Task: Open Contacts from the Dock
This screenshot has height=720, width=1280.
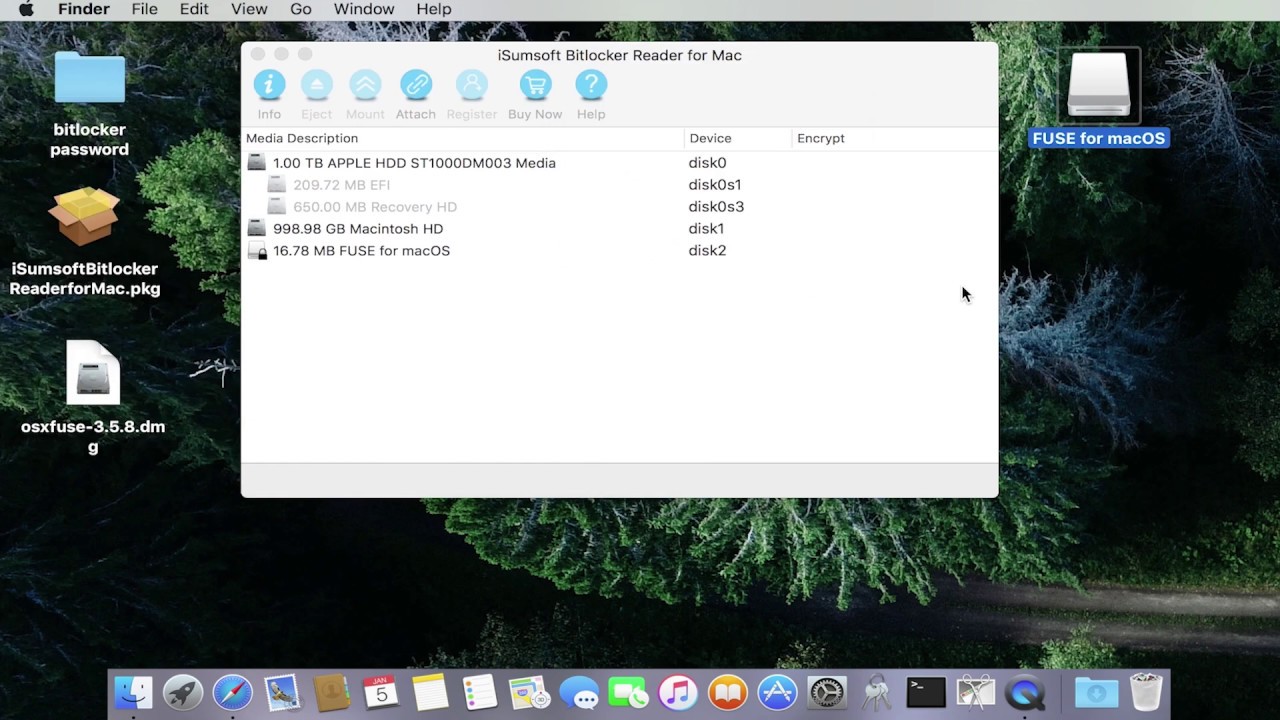Action: tap(331, 692)
